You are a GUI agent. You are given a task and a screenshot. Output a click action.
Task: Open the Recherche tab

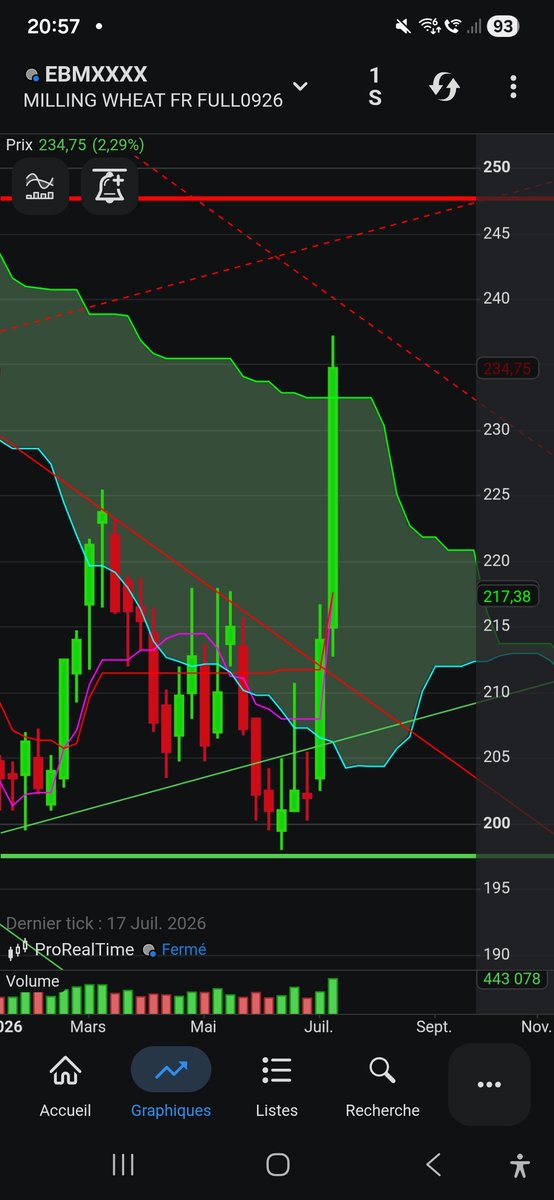(382, 1085)
